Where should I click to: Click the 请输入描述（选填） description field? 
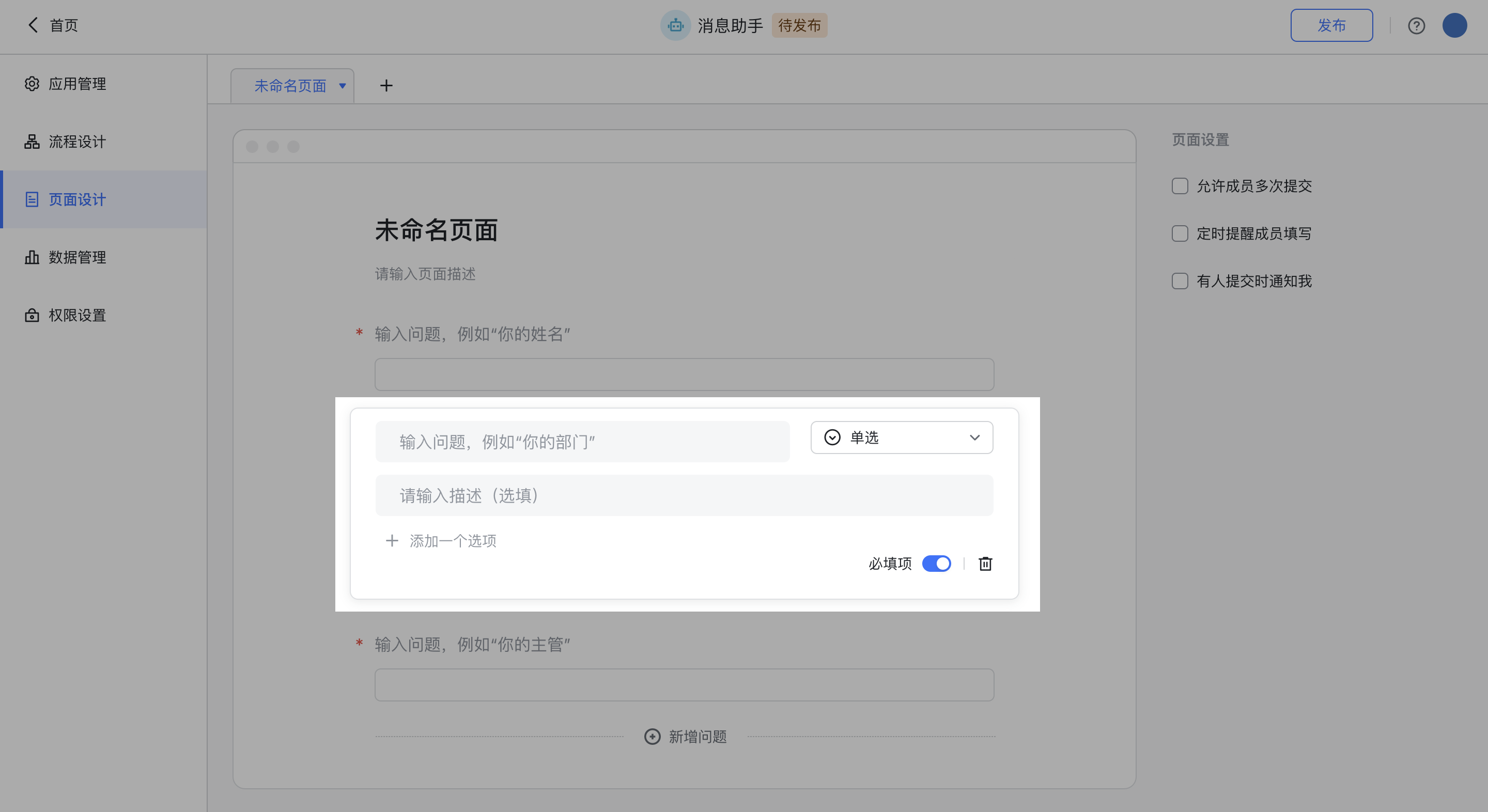(684, 495)
